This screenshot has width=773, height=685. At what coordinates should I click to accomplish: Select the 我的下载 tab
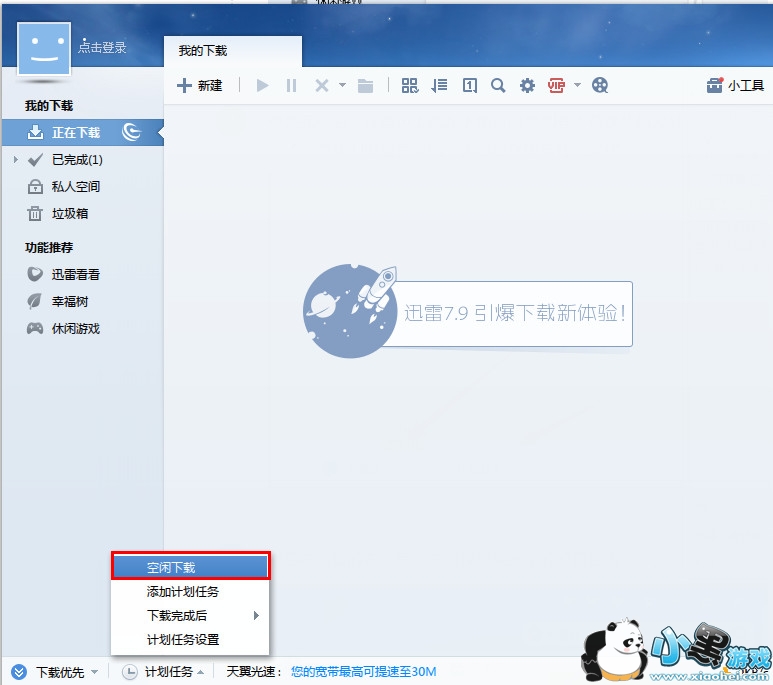click(x=233, y=51)
